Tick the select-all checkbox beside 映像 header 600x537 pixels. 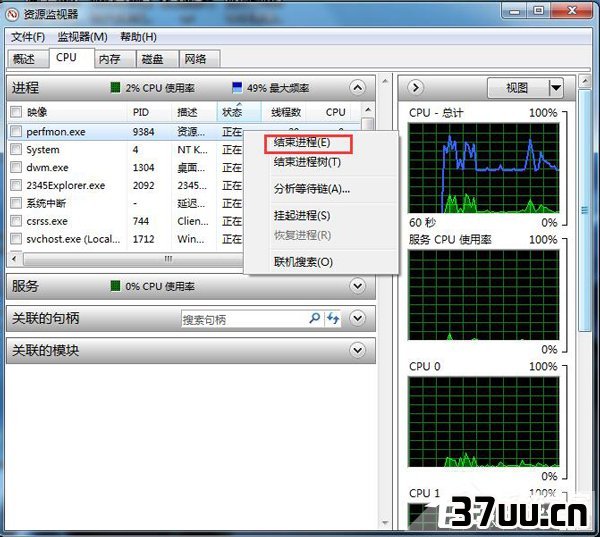pyautogui.click(x=16, y=112)
